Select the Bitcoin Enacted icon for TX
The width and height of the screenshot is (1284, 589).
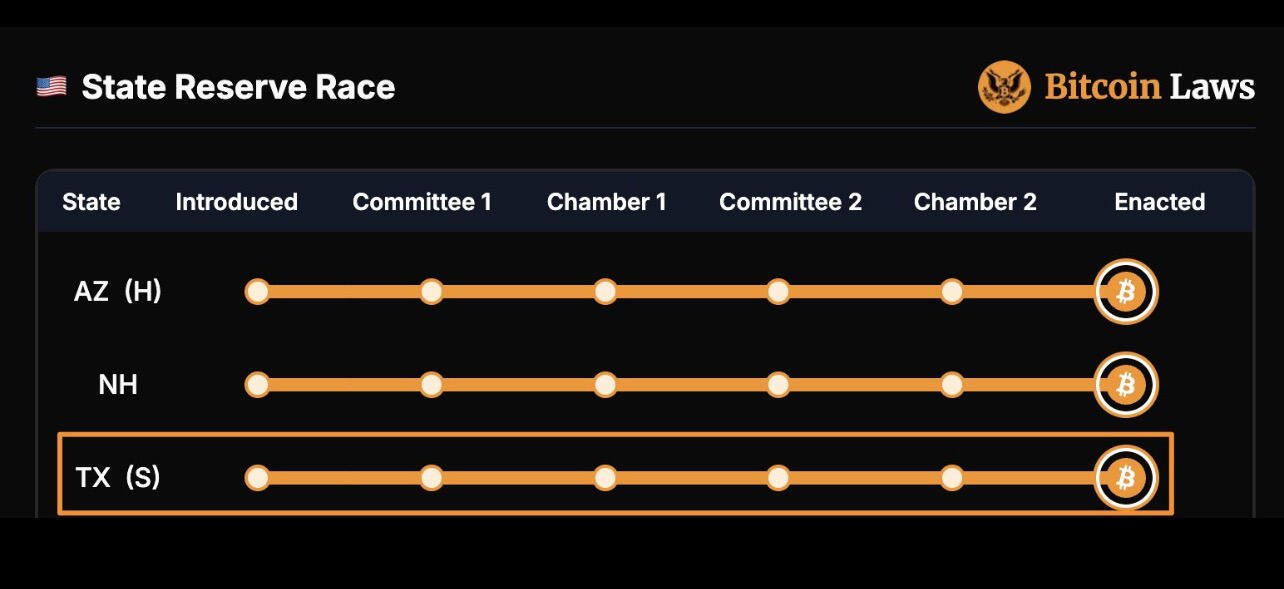(1126, 478)
